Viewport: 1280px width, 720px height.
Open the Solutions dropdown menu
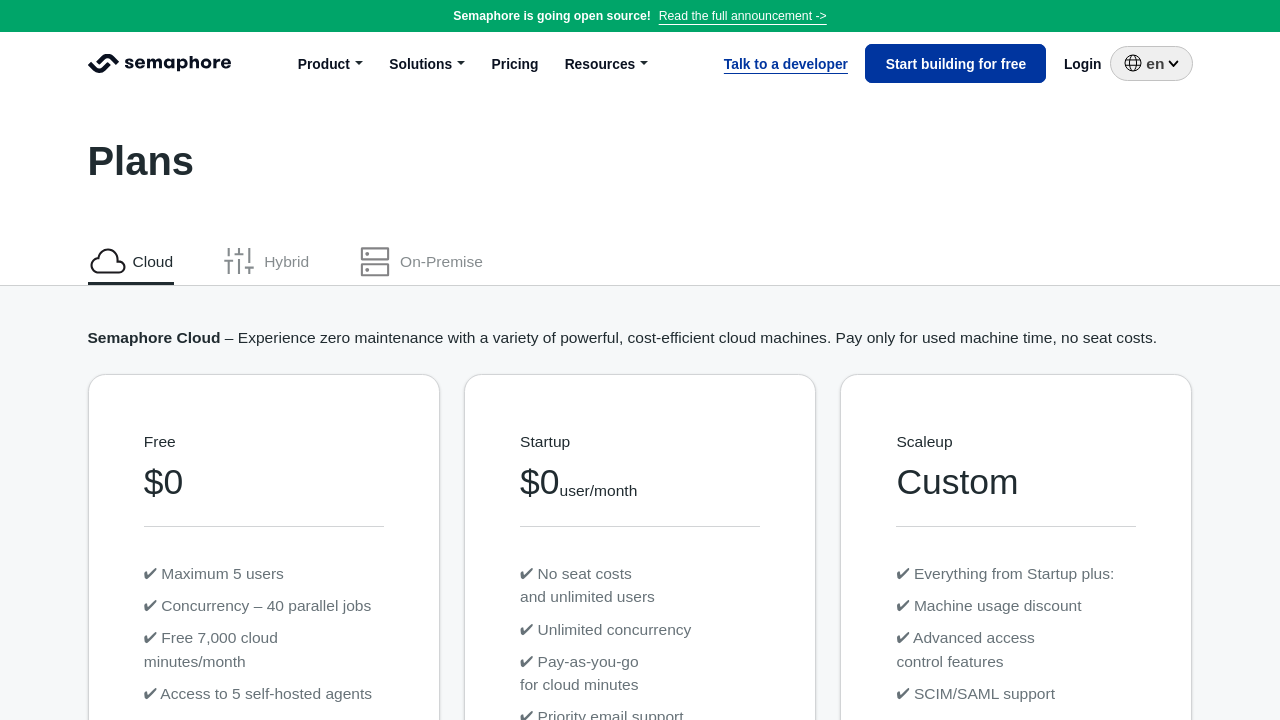426,64
